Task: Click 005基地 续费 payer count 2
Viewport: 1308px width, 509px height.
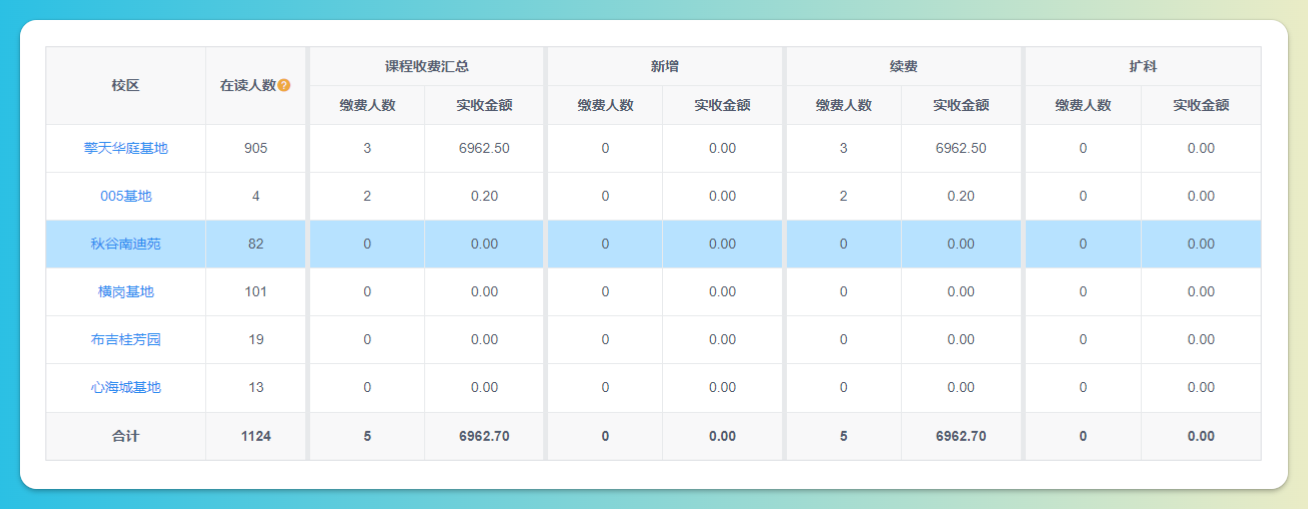Action: click(844, 196)
